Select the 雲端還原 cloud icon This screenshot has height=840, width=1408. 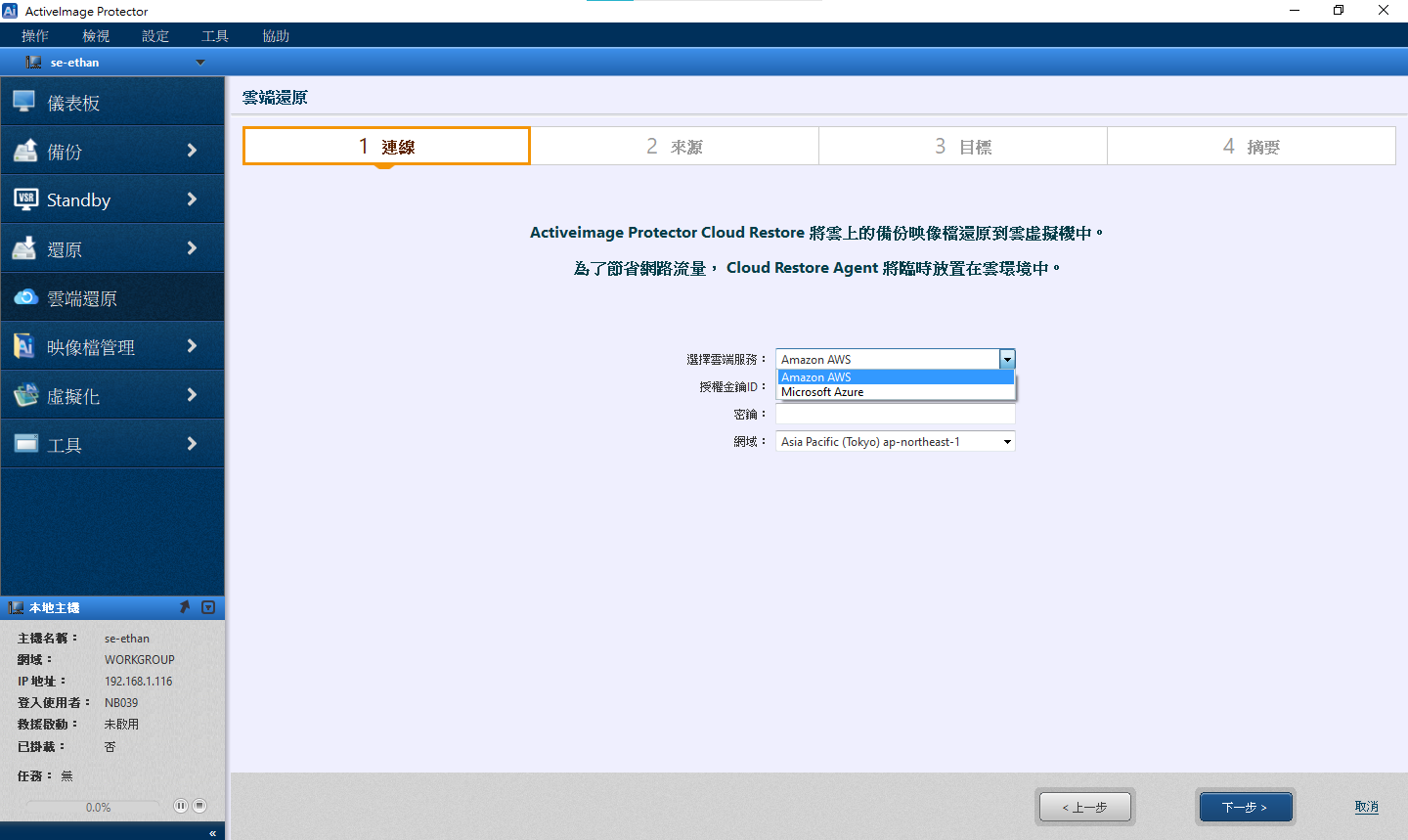(x=25, y=297)
